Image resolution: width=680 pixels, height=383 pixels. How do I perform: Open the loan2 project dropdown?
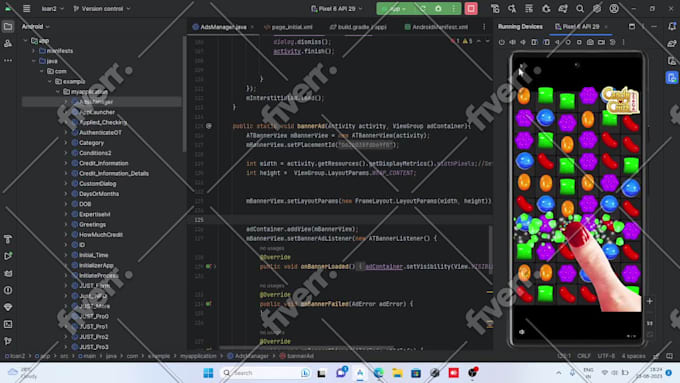52,9
